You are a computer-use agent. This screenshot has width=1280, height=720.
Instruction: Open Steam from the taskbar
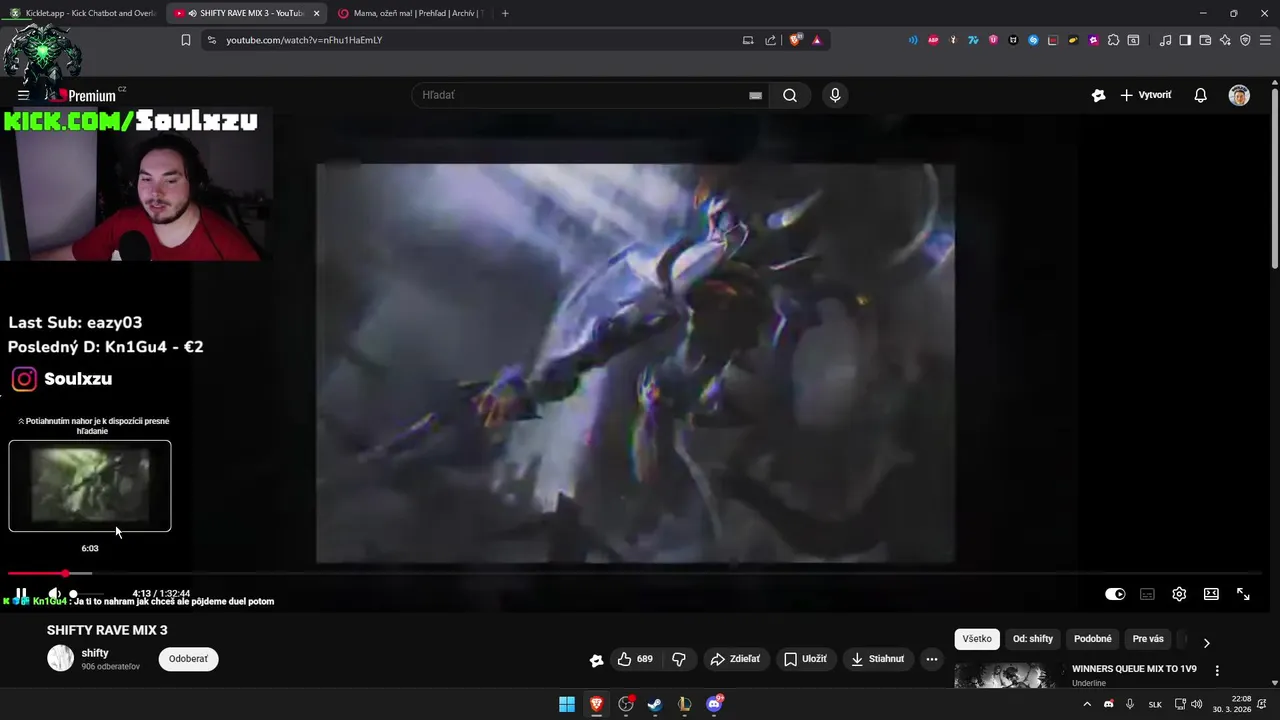(x=655, y=704)
